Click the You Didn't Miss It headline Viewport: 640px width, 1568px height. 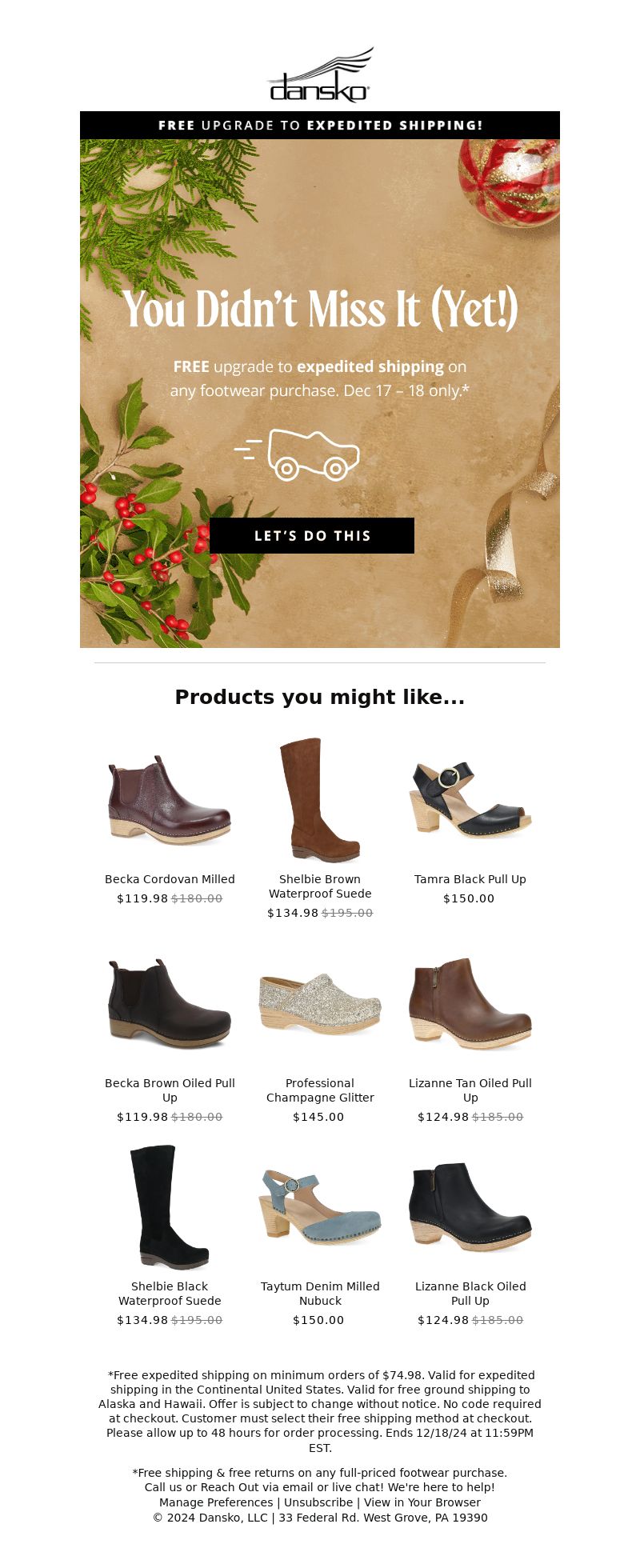[x=320, y=309]
